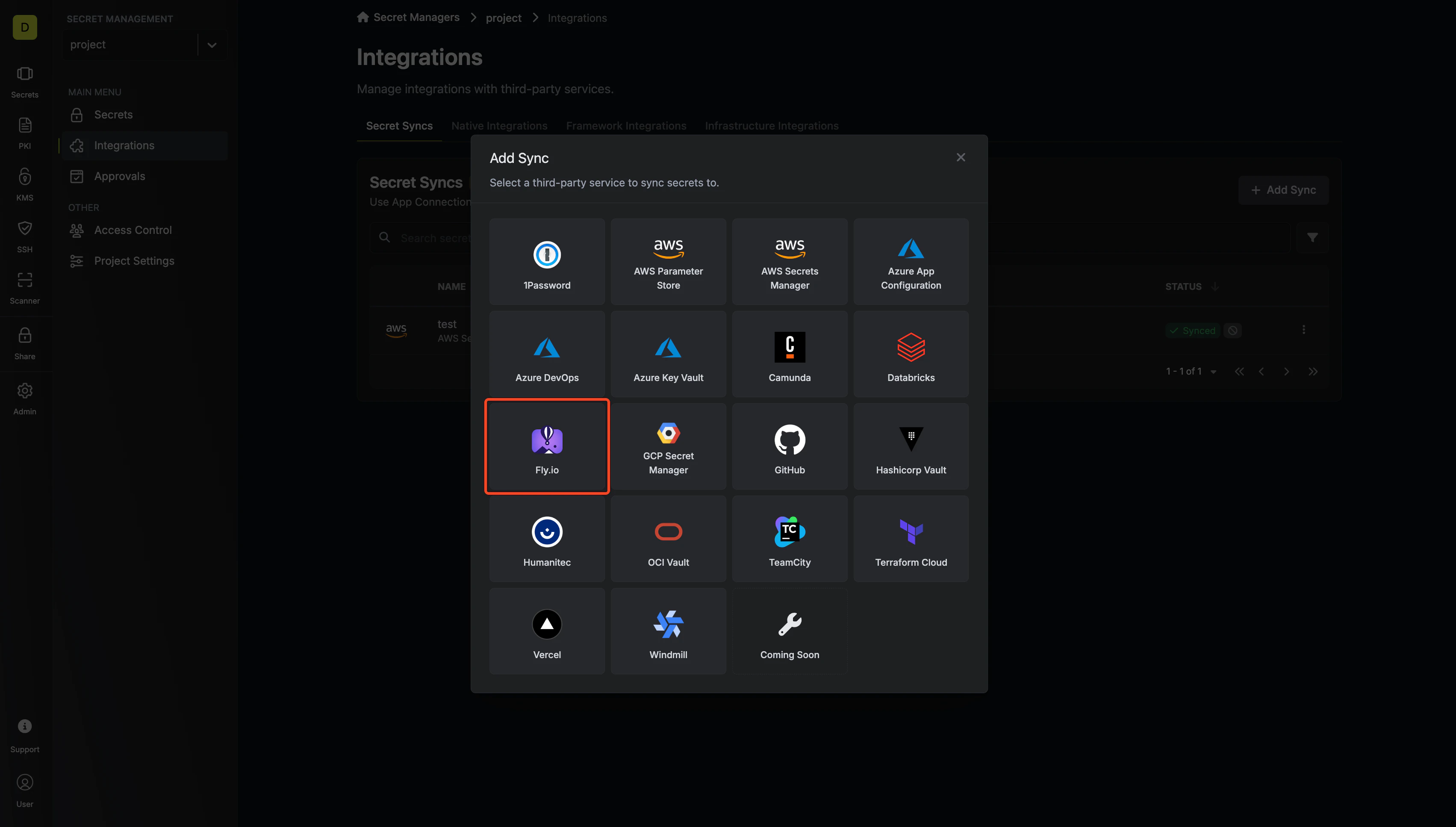The width and height of the screenshot is (1456, 827).
Task: Go to previous page of results
Action: pos(1261,372)
